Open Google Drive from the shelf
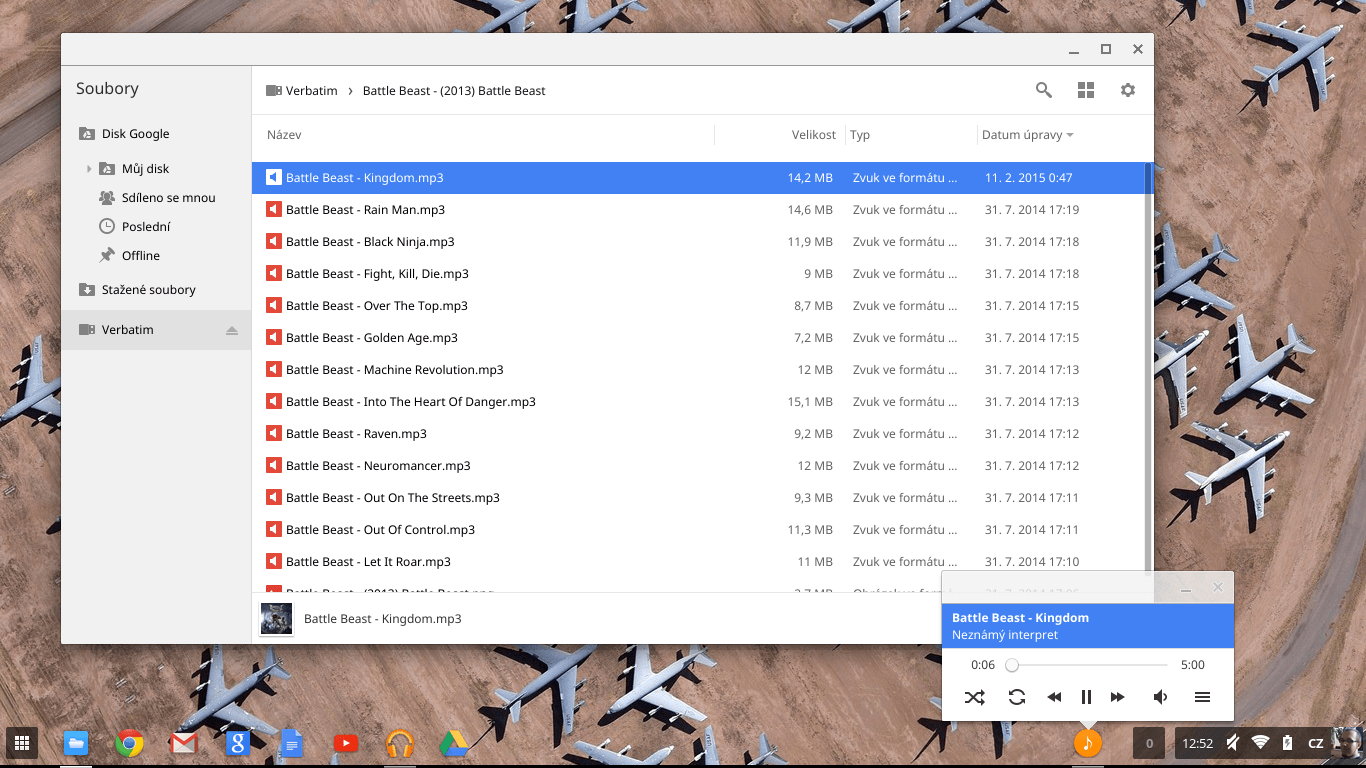This screenshot has width=1366, height=768. pyautogui.click(x=454, y=743)
